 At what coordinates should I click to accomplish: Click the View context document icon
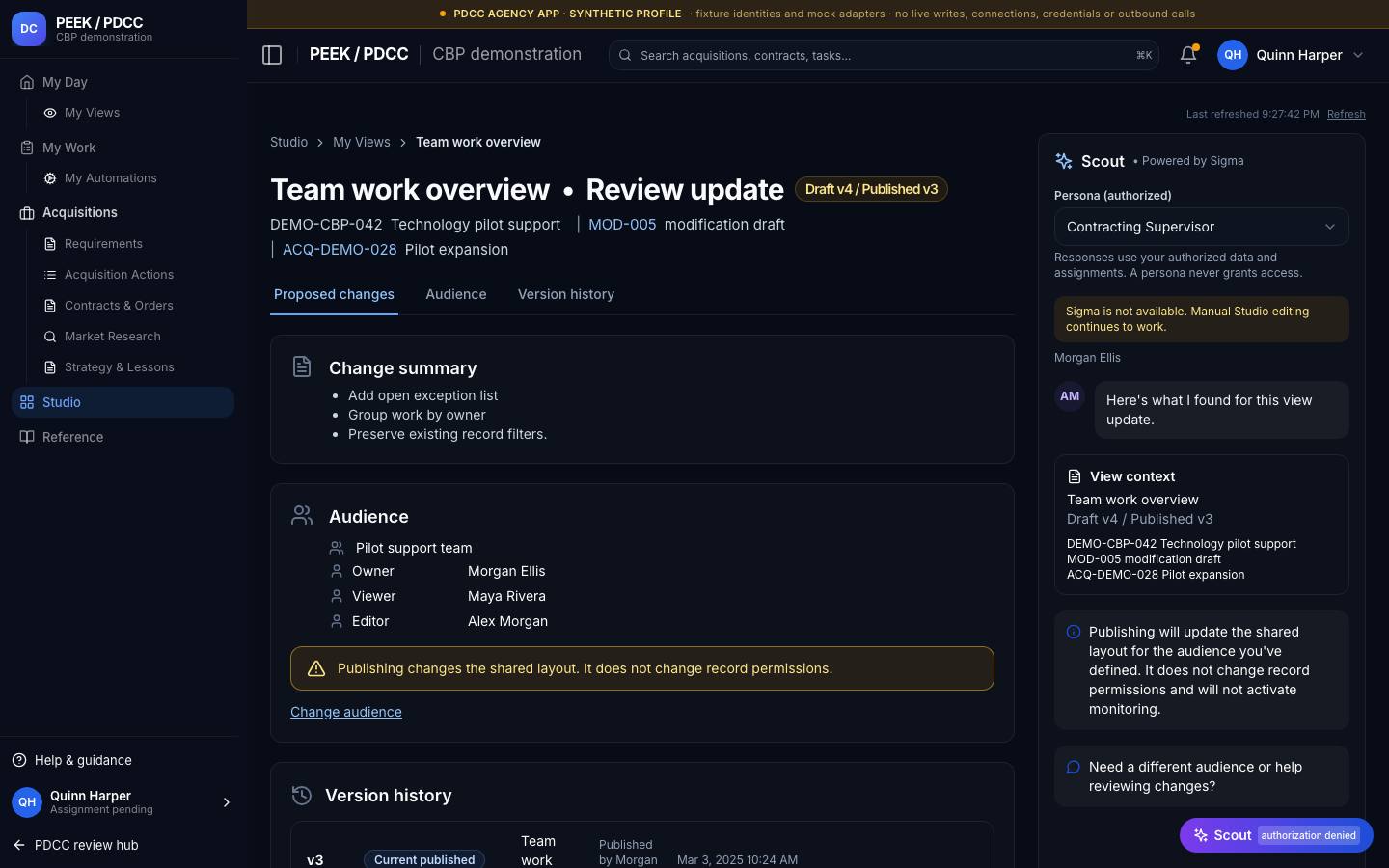click(1075, 476)
